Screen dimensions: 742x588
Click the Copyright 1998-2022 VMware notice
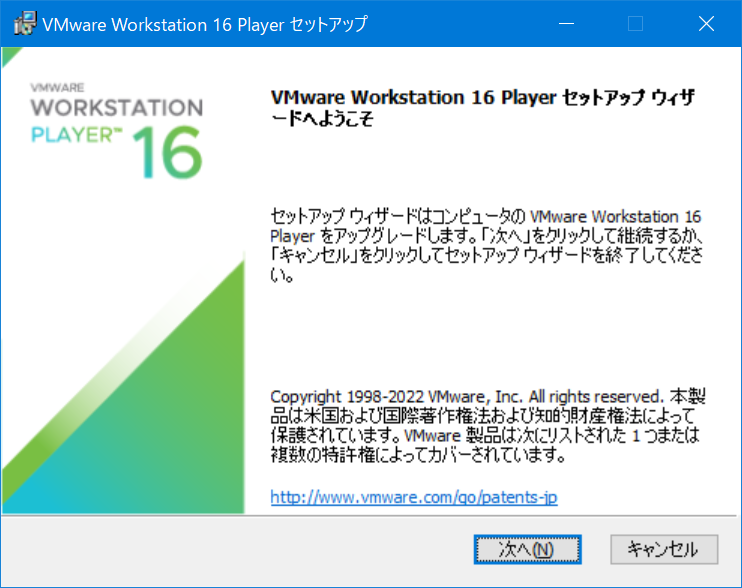(x=485, y=425)
